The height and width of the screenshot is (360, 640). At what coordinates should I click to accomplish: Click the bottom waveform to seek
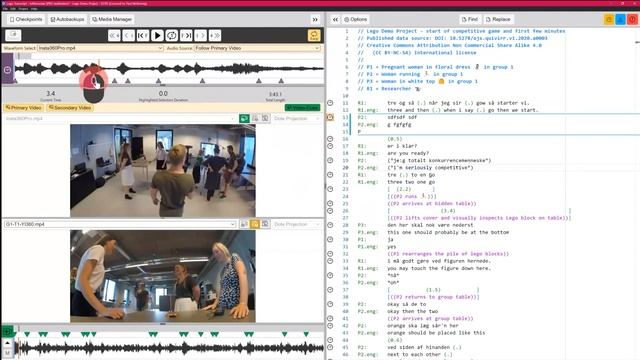point(169,349)
